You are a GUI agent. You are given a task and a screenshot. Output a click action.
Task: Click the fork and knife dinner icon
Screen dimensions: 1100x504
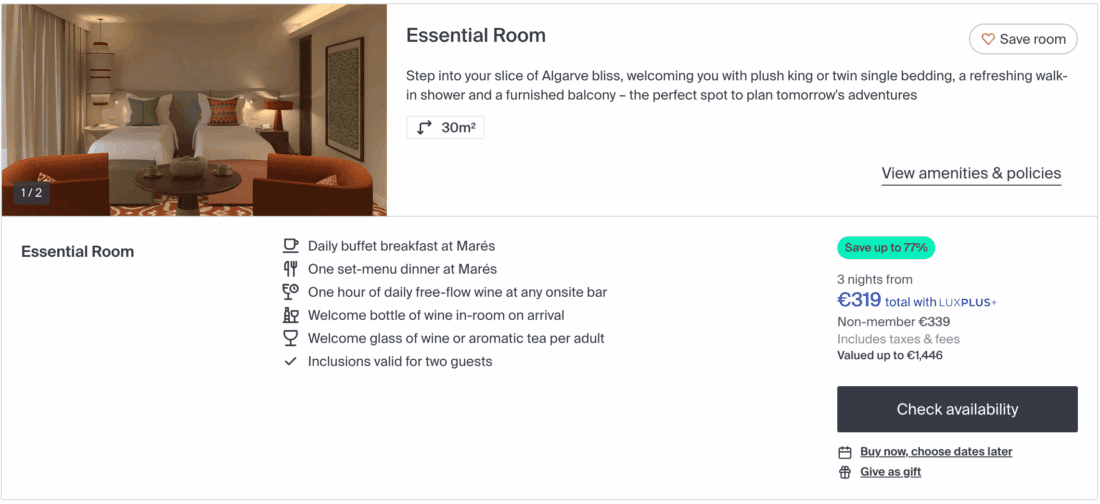(x=291, y=268)
